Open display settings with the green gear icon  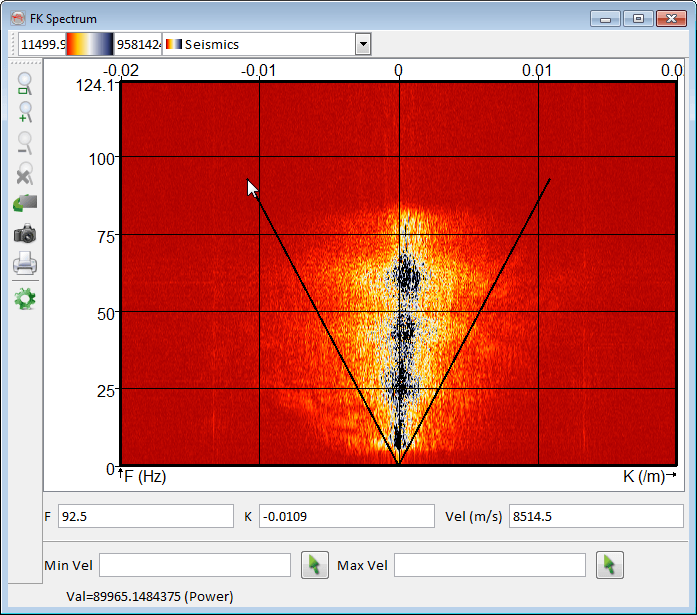(x=25, y=298)
